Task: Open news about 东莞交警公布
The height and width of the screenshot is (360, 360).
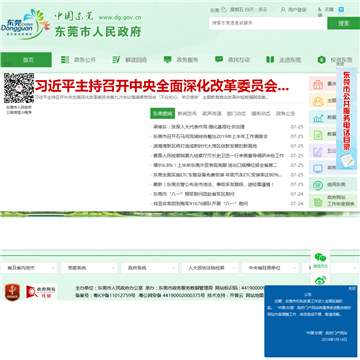Action: [213, 184]
